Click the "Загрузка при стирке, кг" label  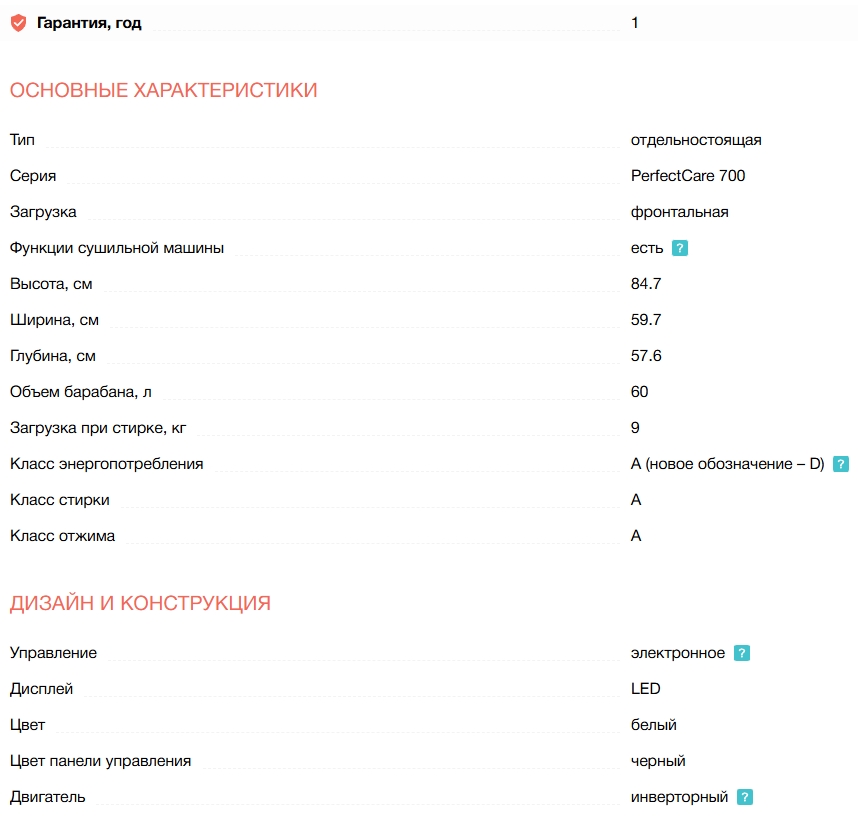[98, 428]
